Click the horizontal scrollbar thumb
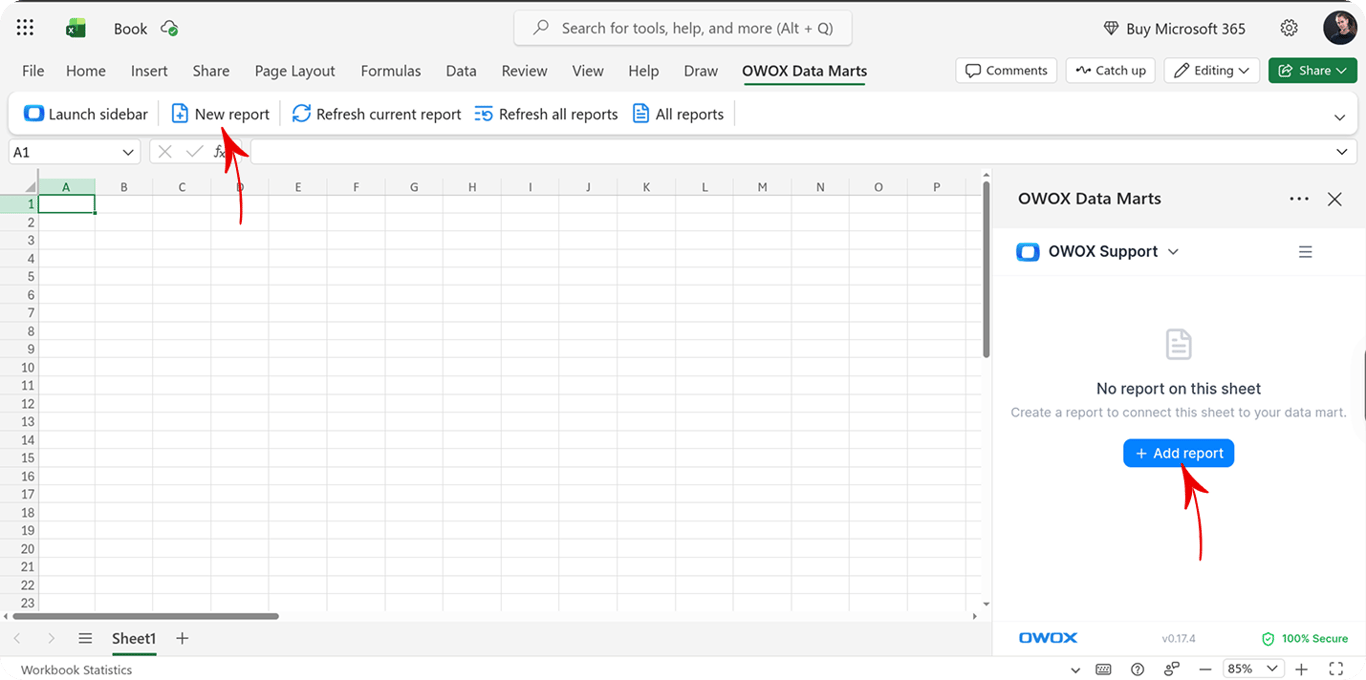Image resolution: width=1366 pixels, height=680 pixels. (145, 616)
